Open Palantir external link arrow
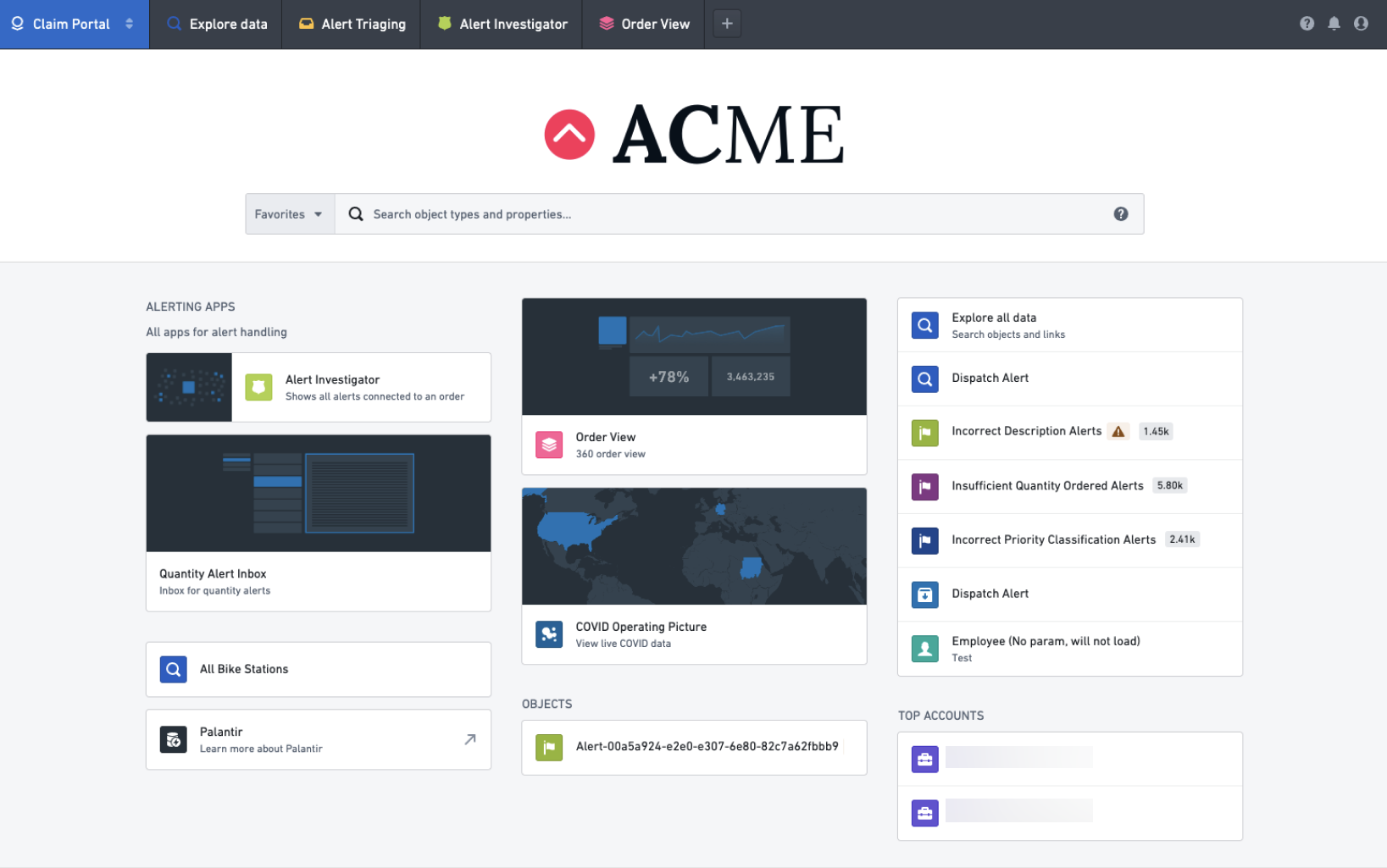This screenshot has height=868, width=1387. point(470,739)
